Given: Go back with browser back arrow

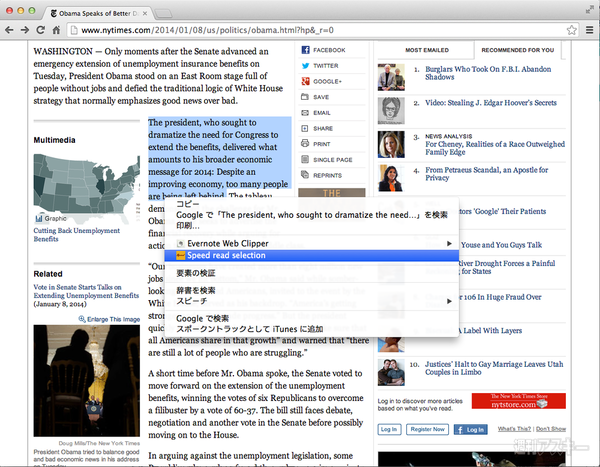Looking at the screenshot, I should (x=9, y=30).
